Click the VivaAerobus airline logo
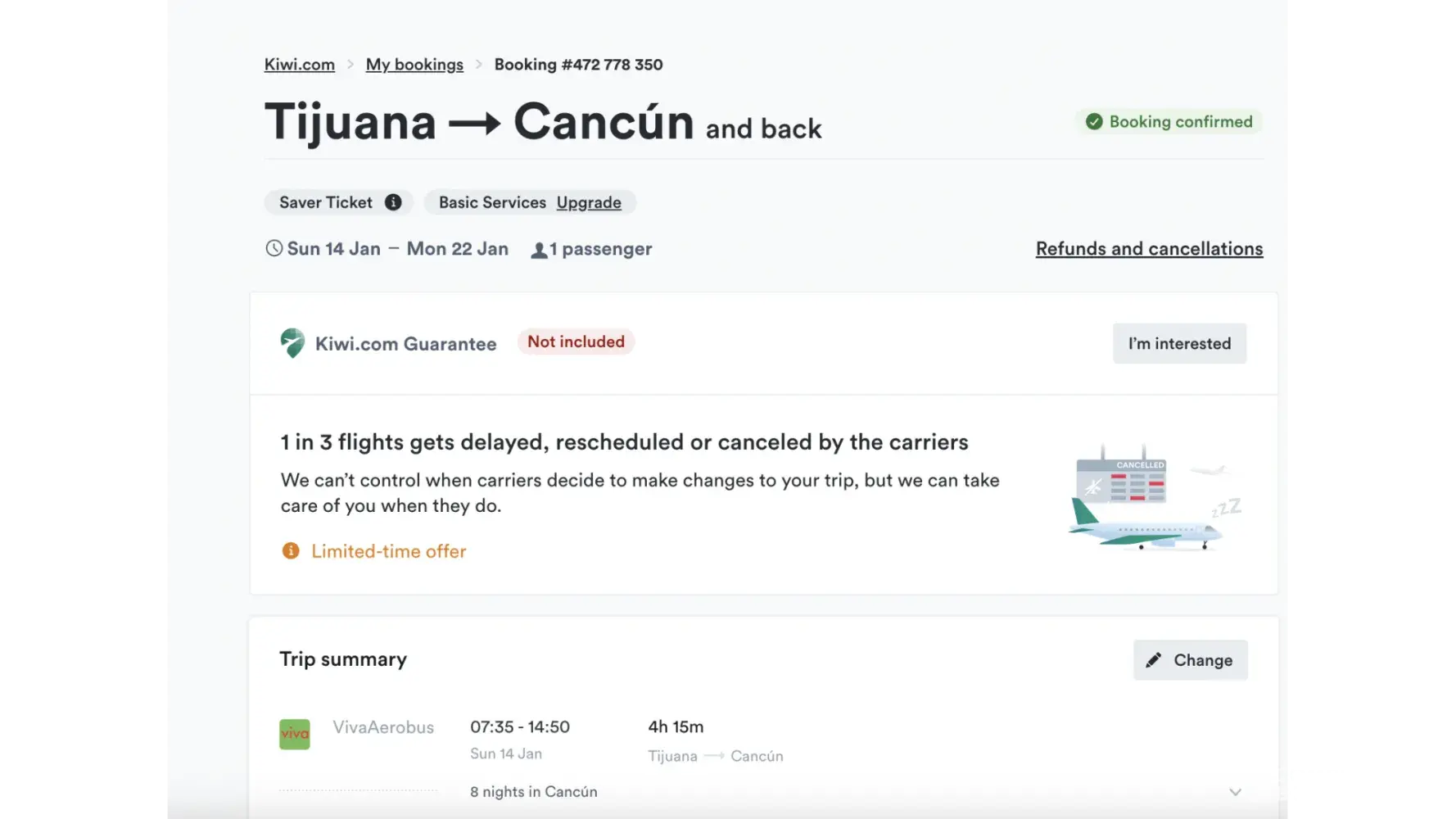This screenshot has width=1456, height=819. (295, 734)
